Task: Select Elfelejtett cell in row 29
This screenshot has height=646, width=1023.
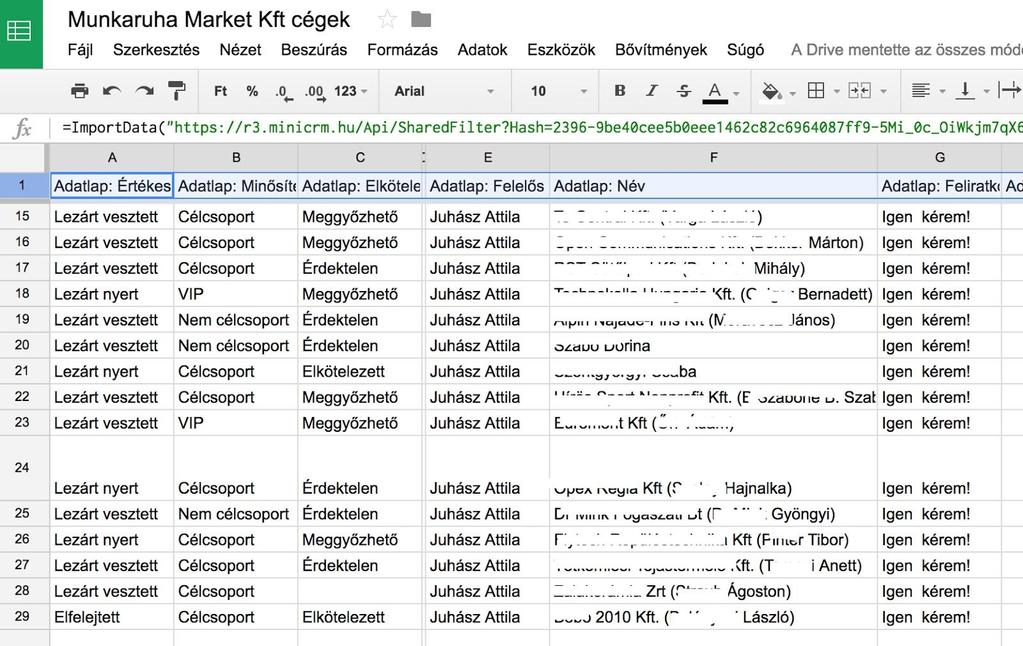Action: (112, 617)
